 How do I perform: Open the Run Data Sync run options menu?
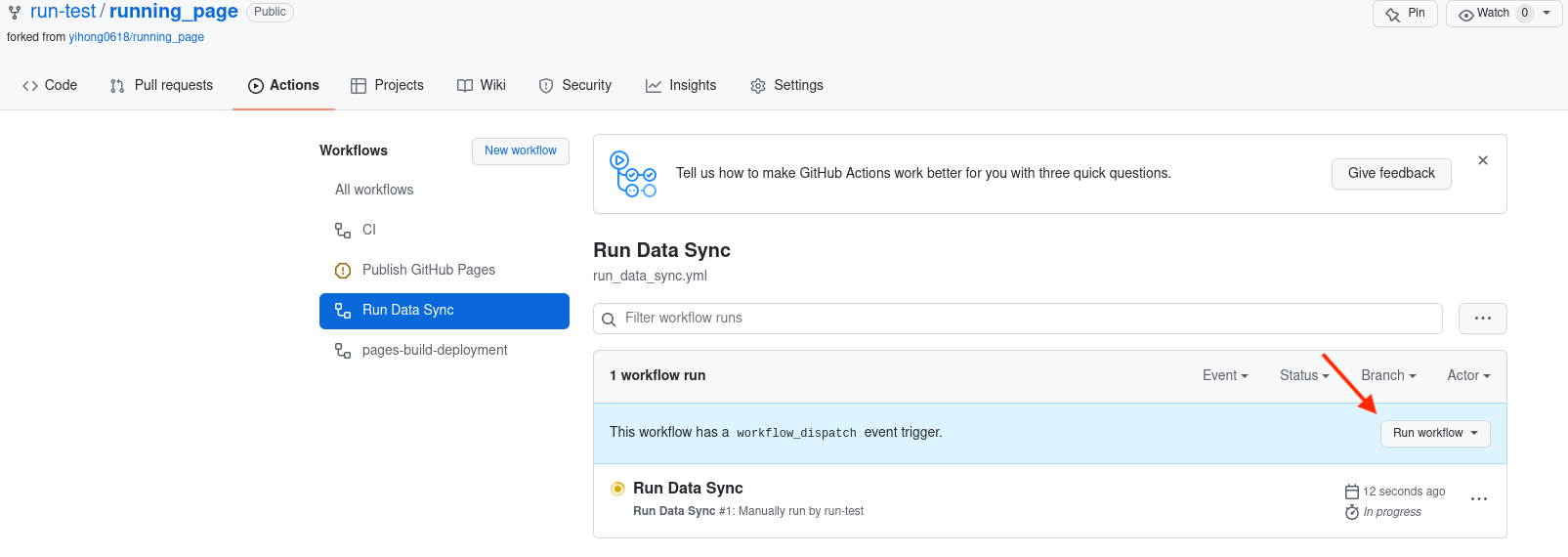(x=1478, y=499)
